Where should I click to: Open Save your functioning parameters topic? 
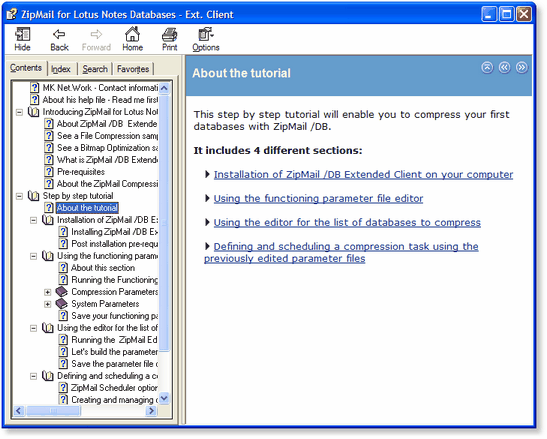click(114, 316)
